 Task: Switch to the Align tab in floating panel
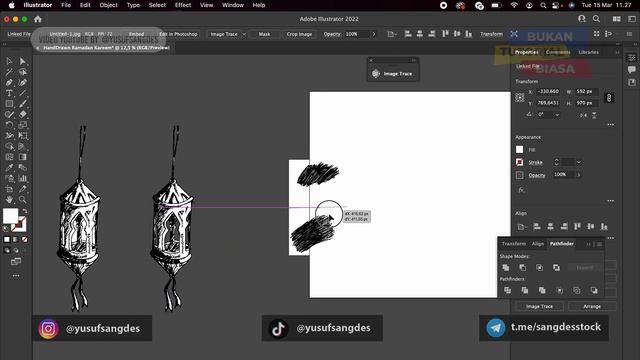click(x=538, y=244)
